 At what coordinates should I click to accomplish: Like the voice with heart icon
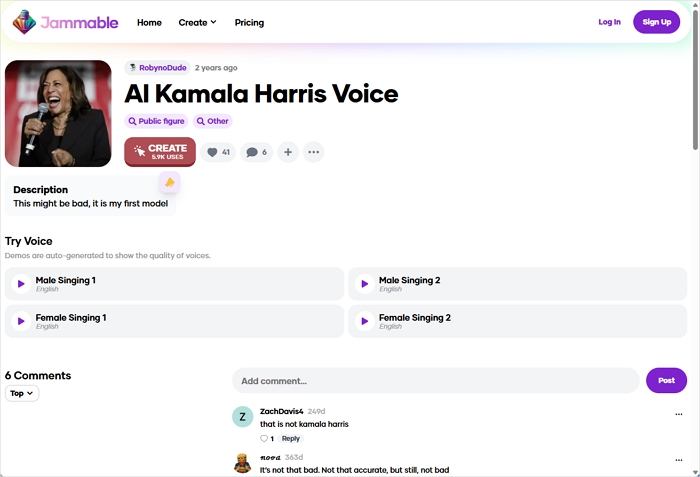[218, 152]
